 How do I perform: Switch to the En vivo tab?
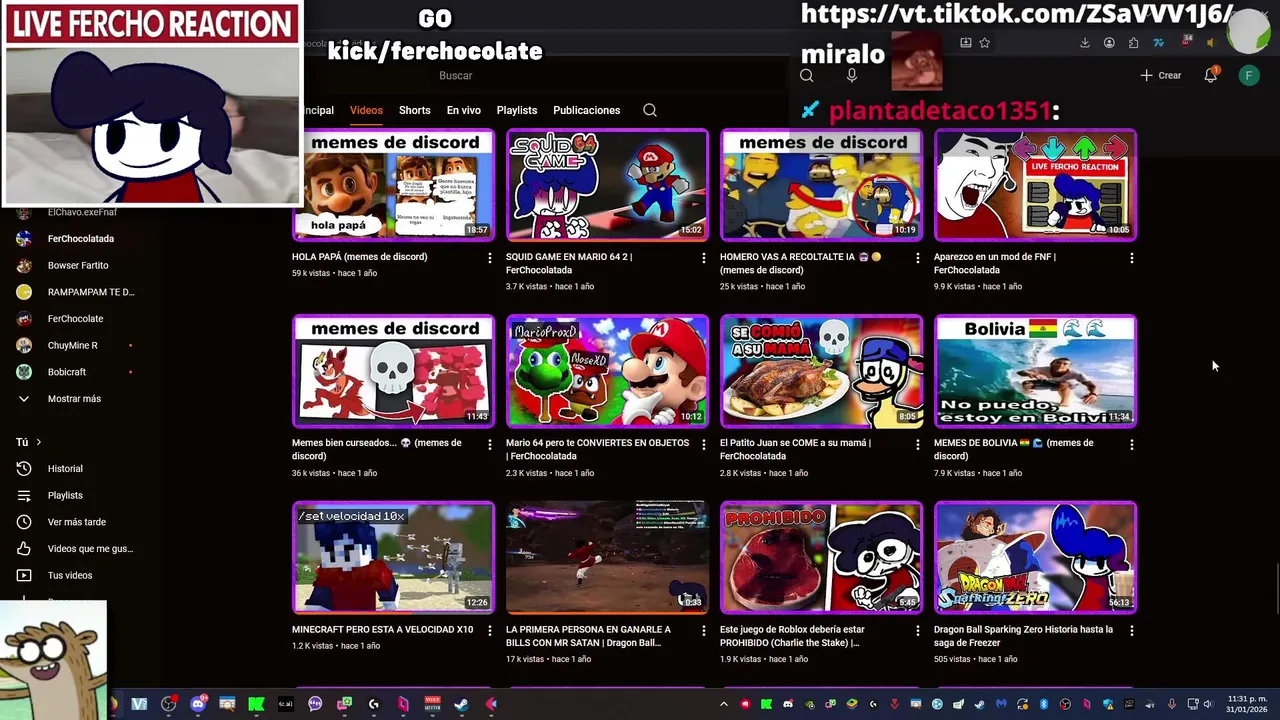[463, 110]
